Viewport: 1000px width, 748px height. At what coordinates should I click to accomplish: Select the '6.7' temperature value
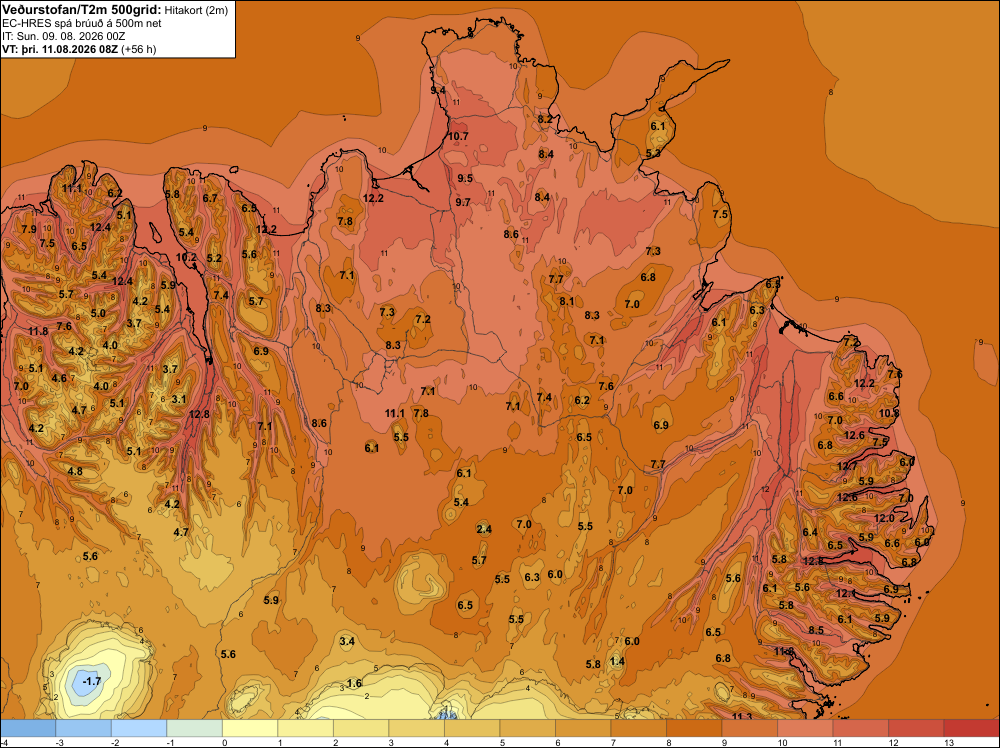[210, 198]
